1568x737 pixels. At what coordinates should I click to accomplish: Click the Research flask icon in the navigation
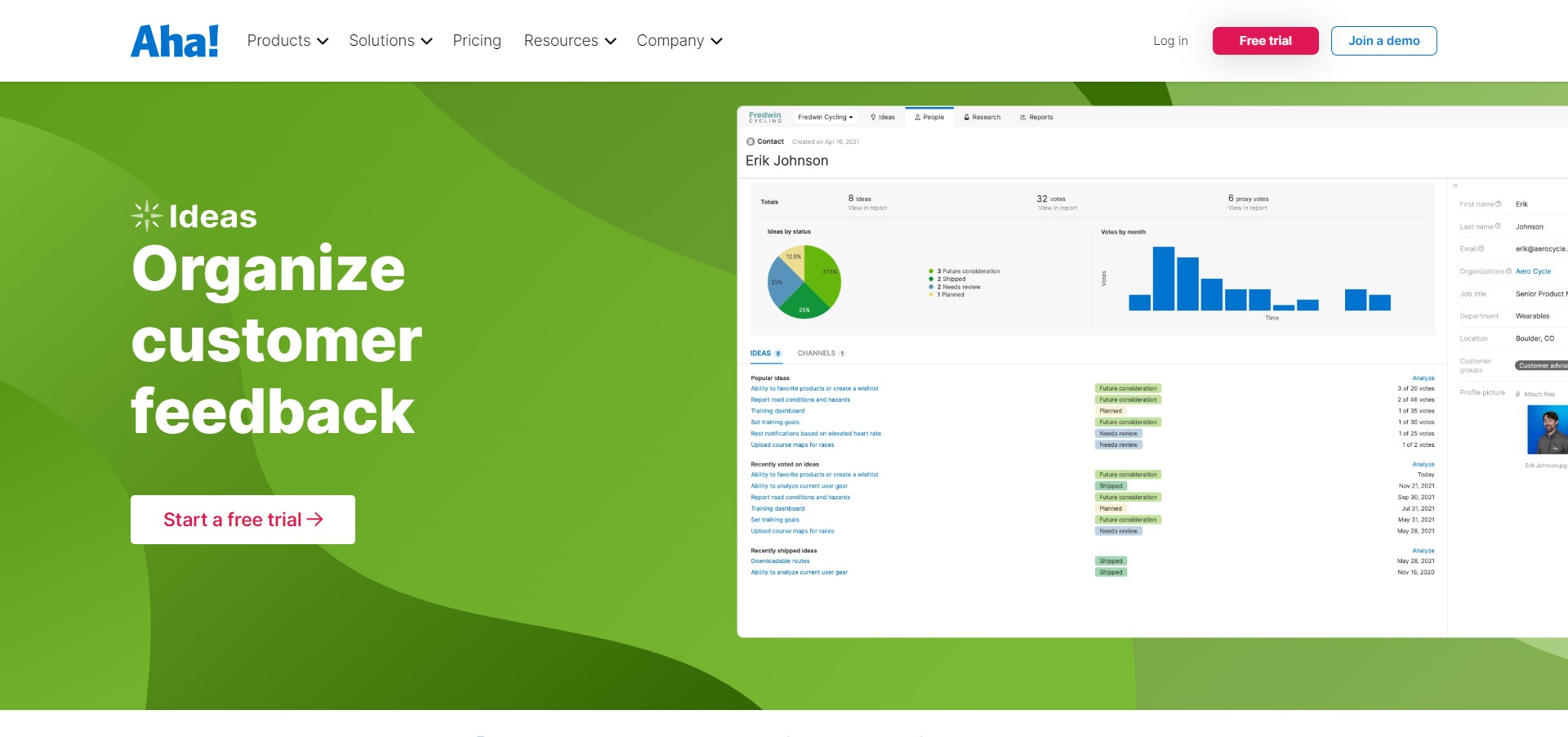tap(966, 117)
